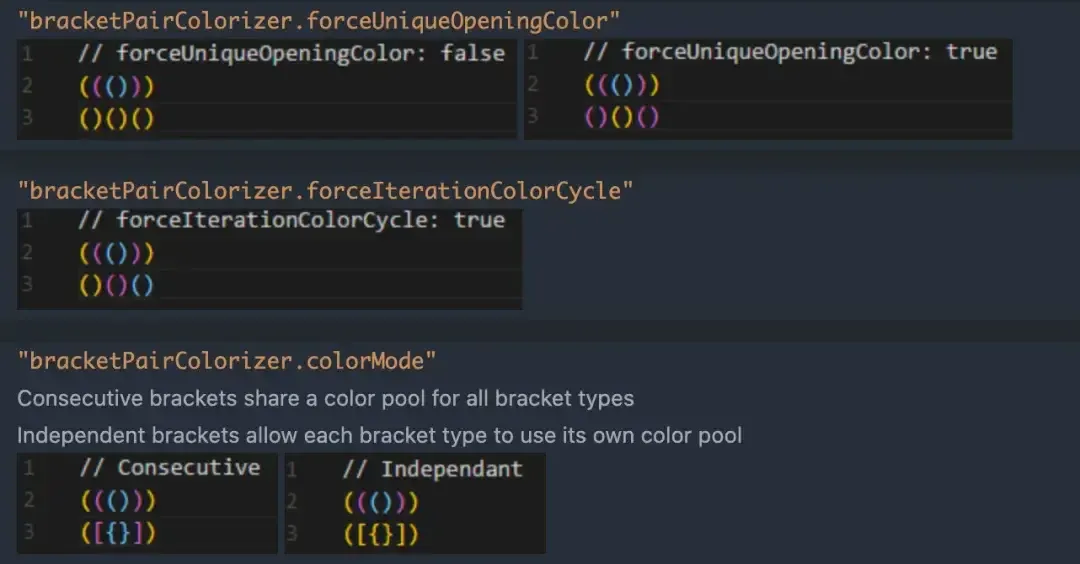Click "()()()" line in forceUniqueOpeningColor false example

coord(117,119)
